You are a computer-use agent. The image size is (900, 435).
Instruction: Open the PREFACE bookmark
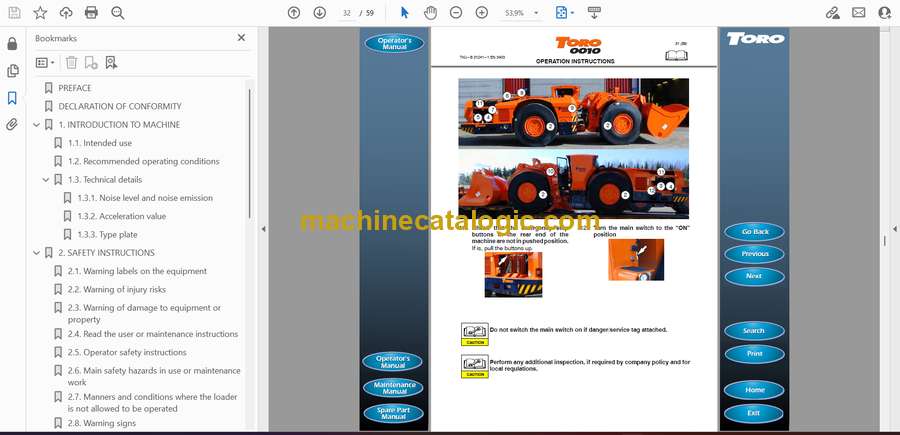click(75, 88)
